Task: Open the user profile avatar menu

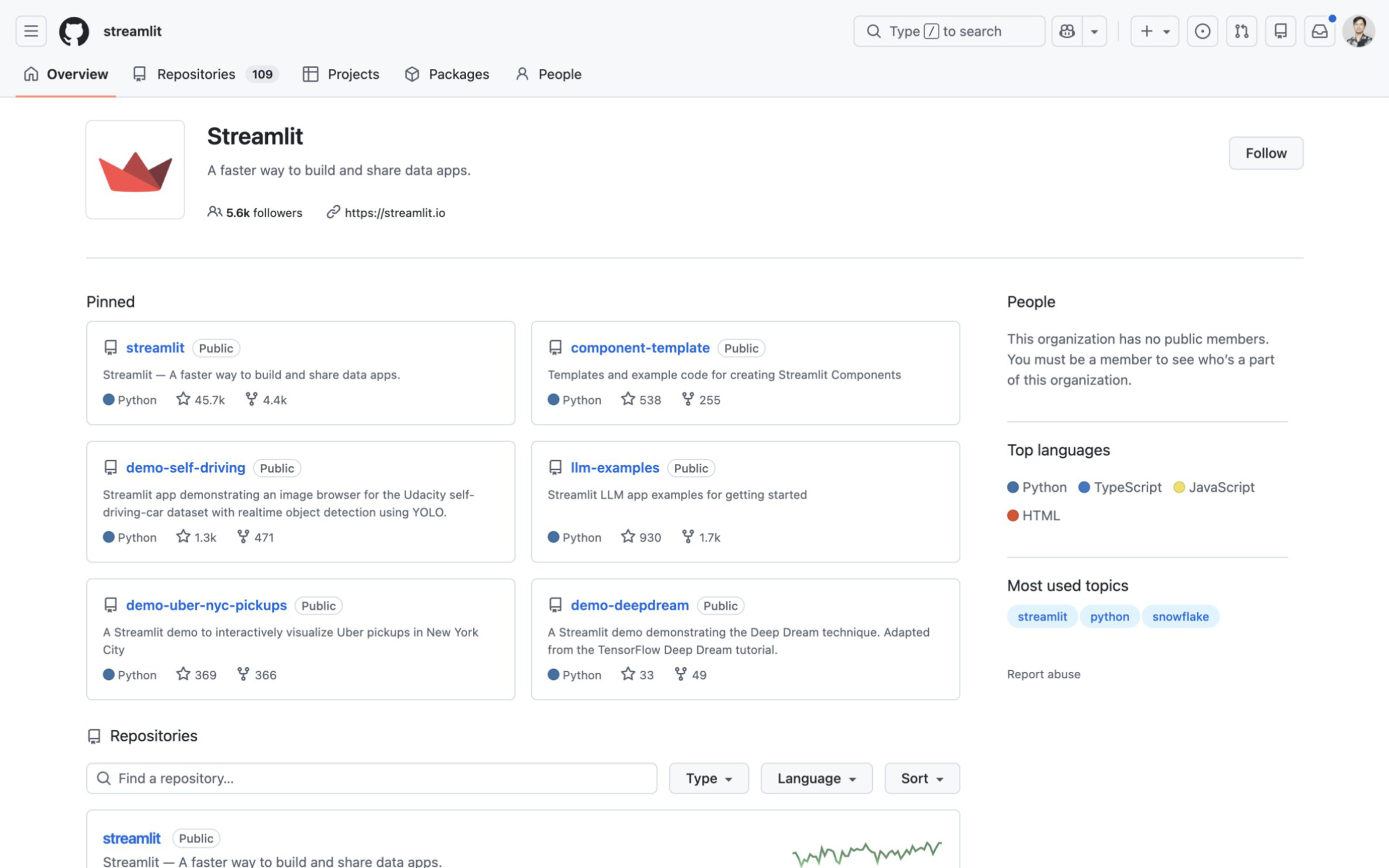Action: point(1358,31)
